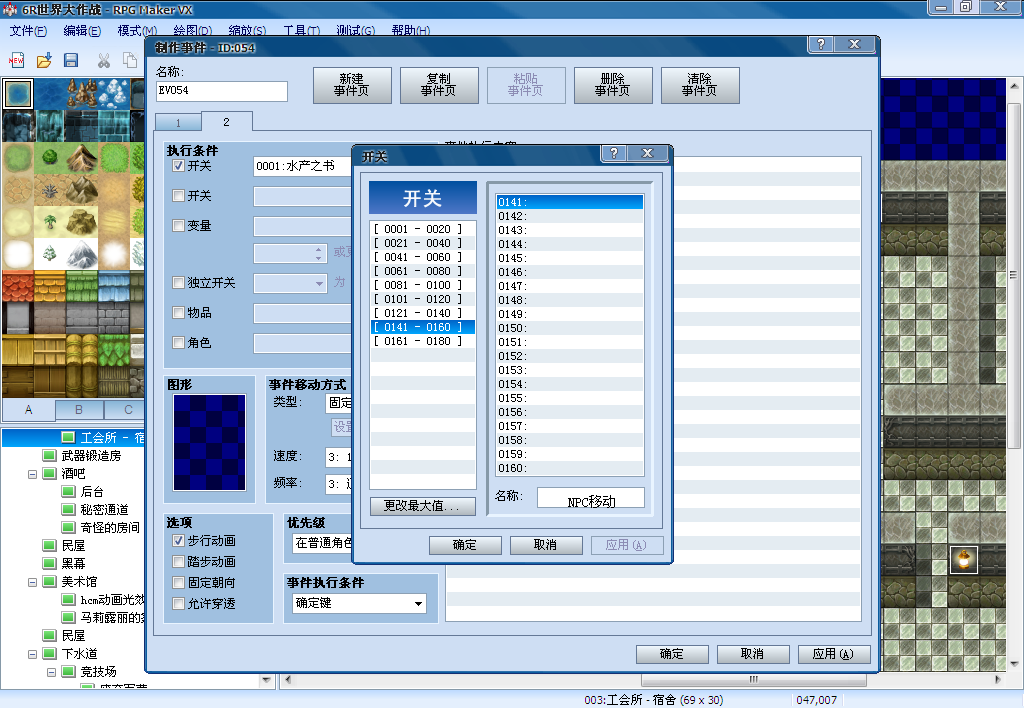Click the map icon beside 黑幕
Image resolution: width=1024 pixels, height=708 pixels.
49,563
